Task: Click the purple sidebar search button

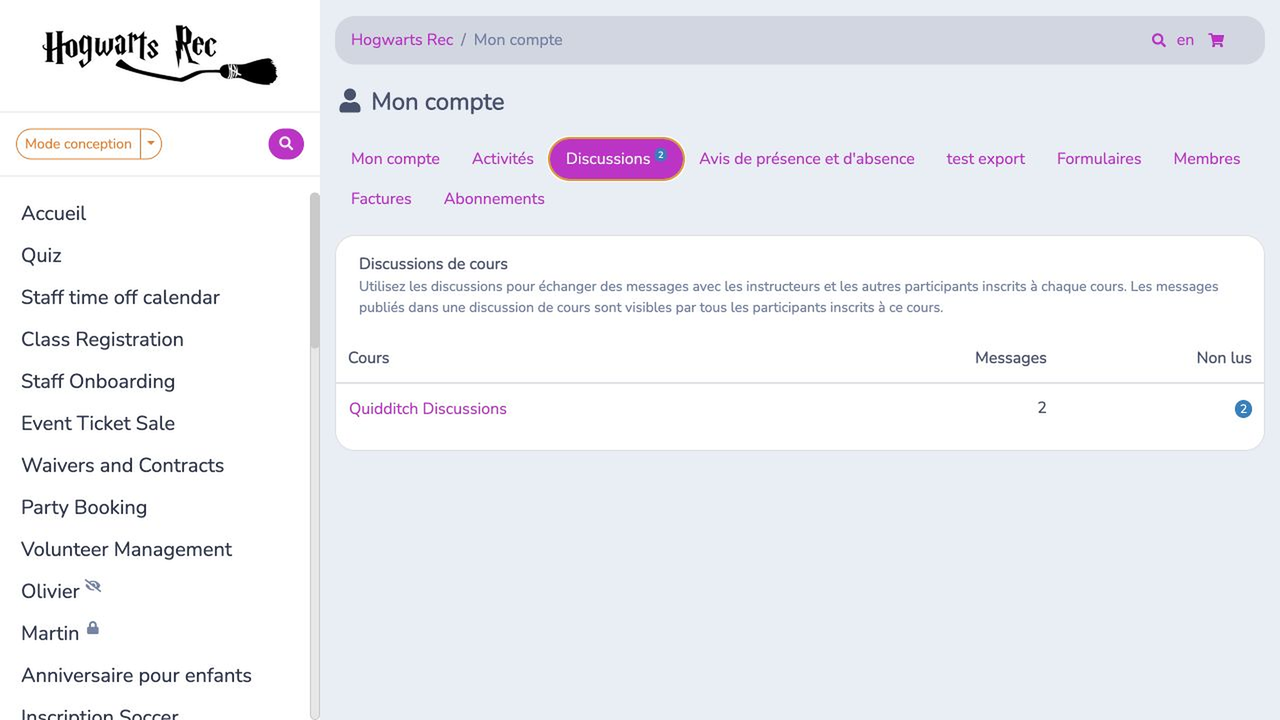Action: click(x=286, y=144)
